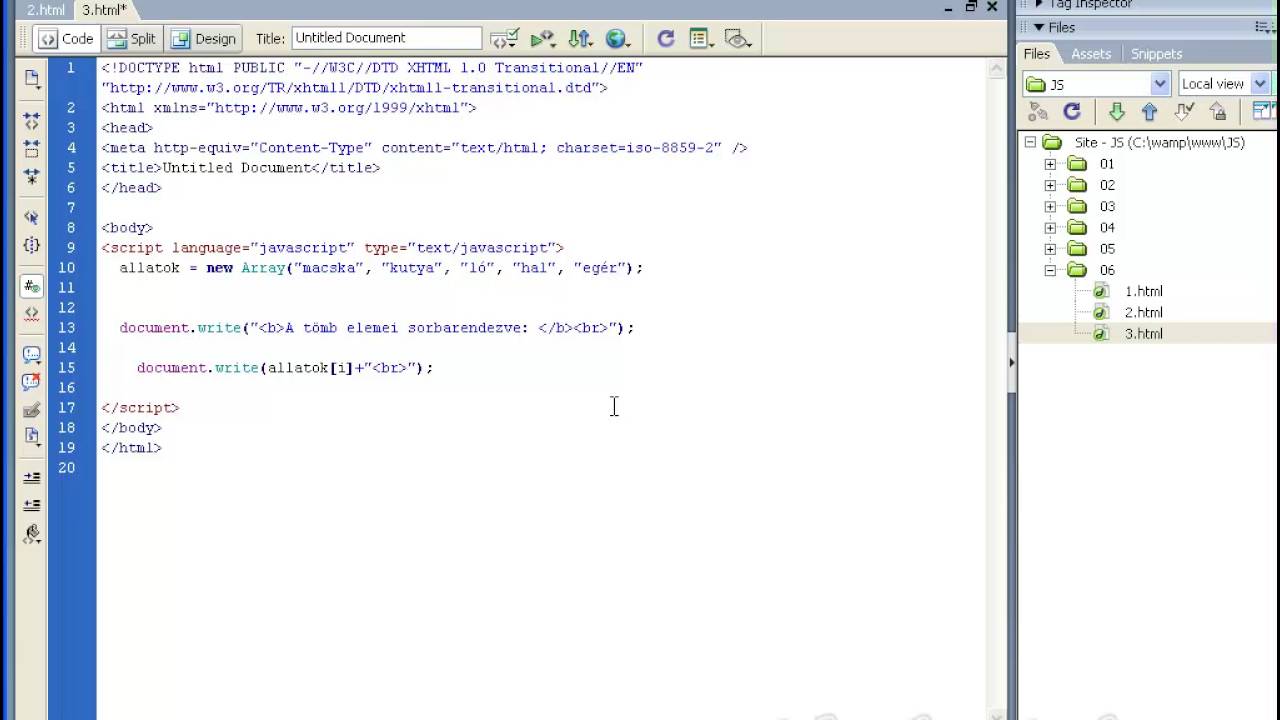
Task: Expand folder 01 in the file tree
Action: point(1050,164)
